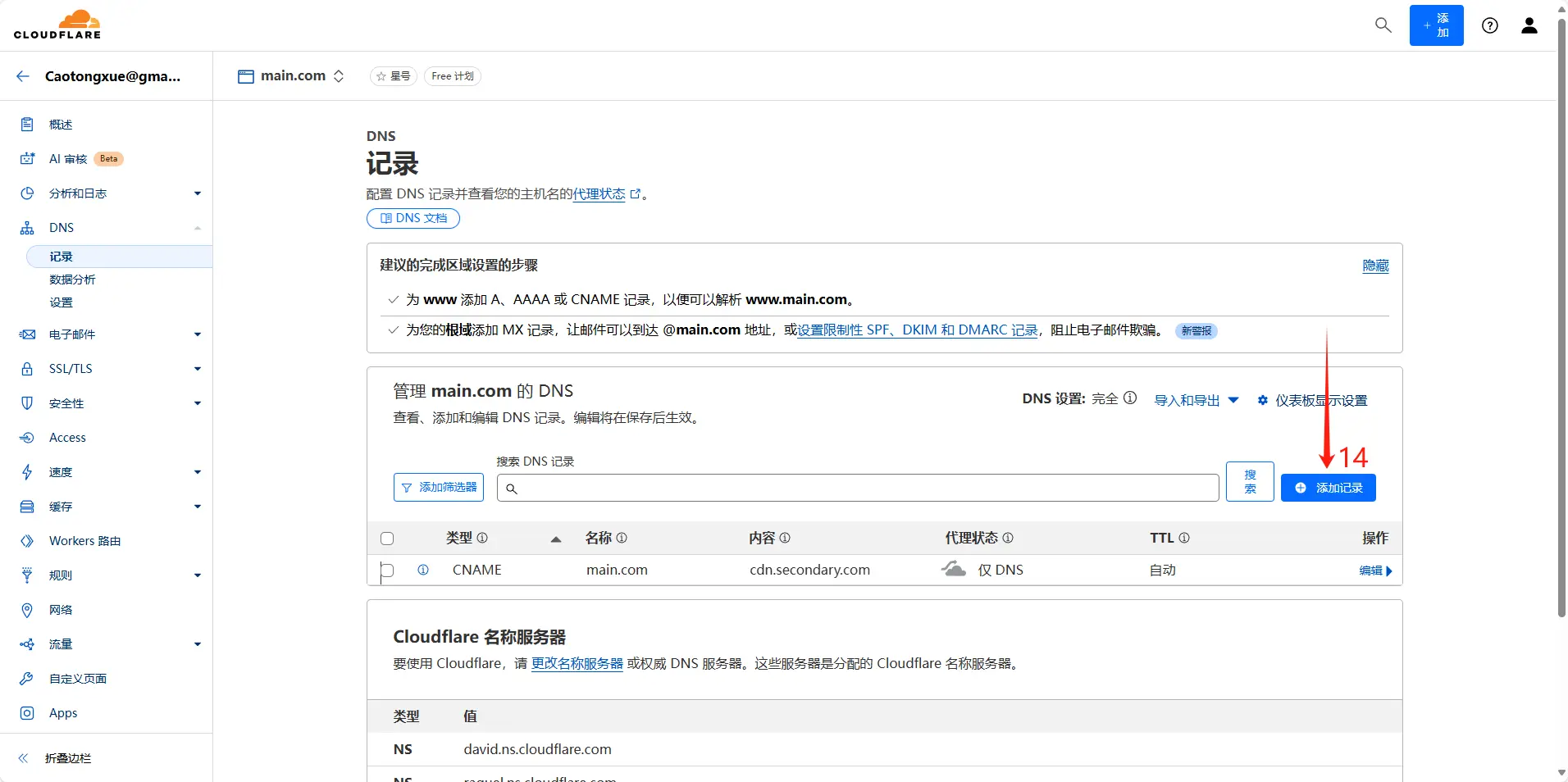Star the site with 星号 button
Screen dimensions: 1568x782
click(x=394, y=76)
